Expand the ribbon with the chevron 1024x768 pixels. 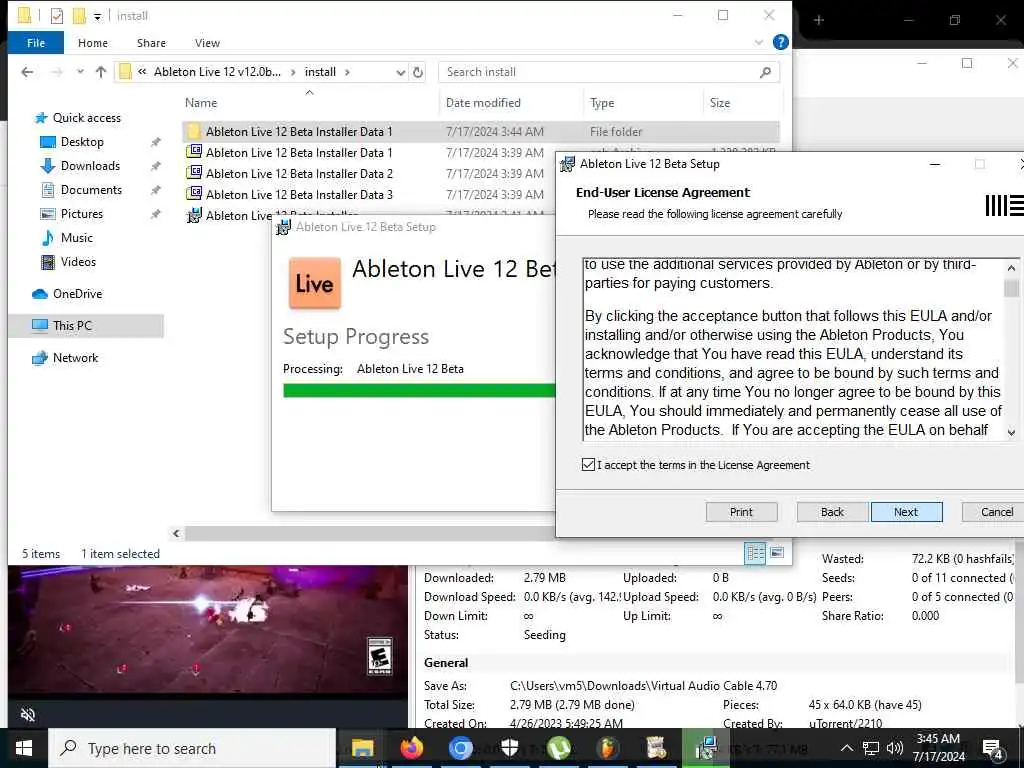click(x=758, y=42)
